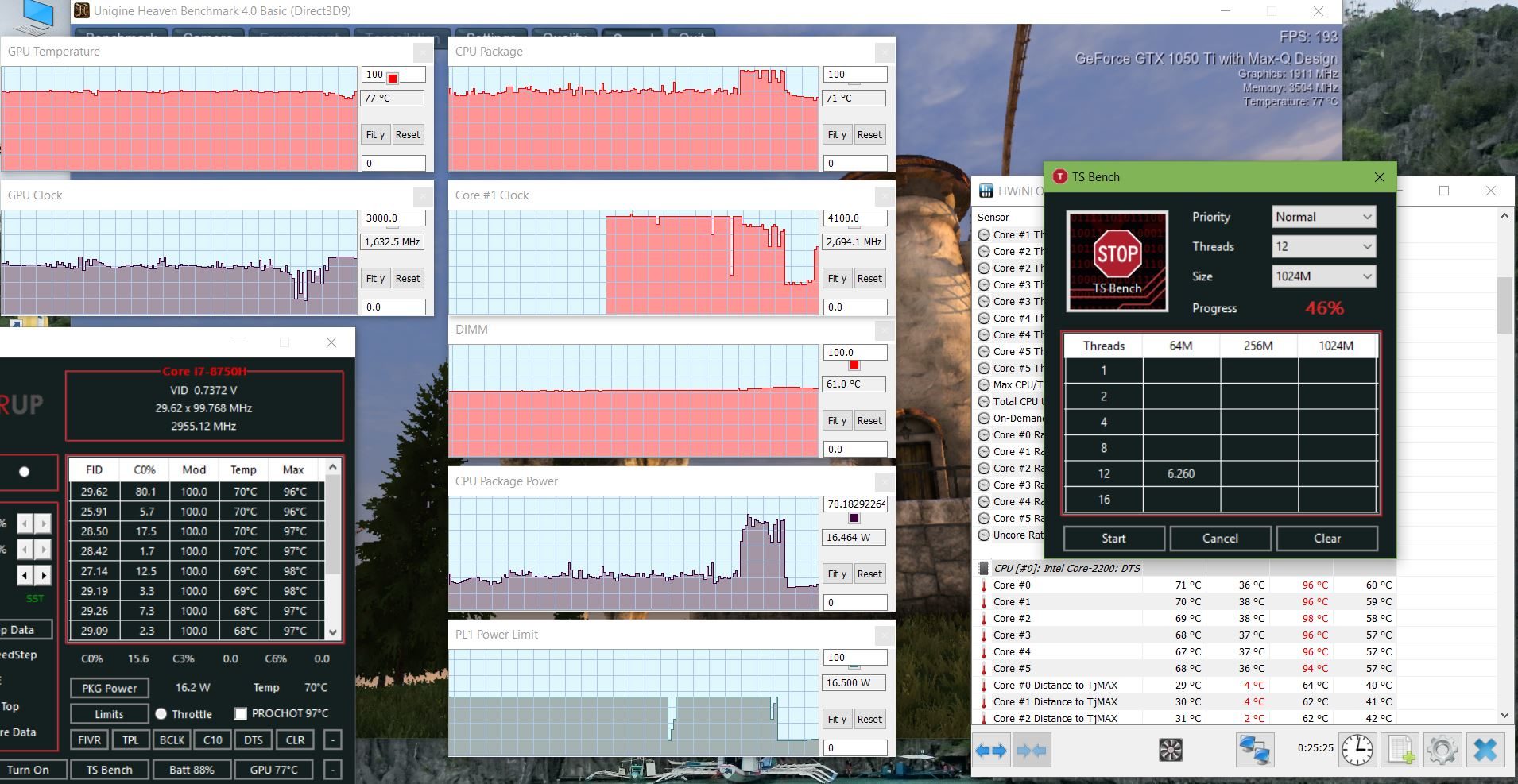
Task: Select the white radio dot in ThrottleStop
Action: (24, 472)
